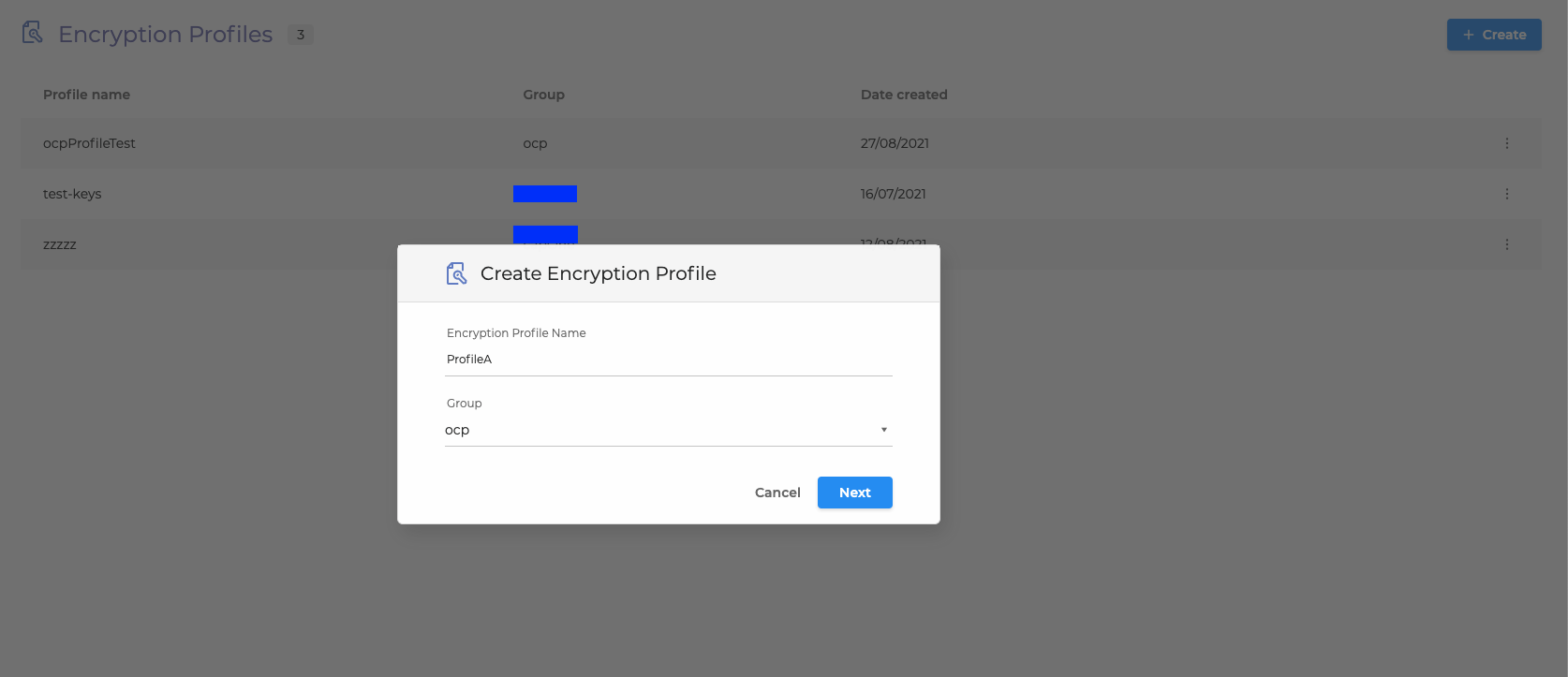
Task: Click the Encryption Profiles page icon
Action: [x=33, y=34]
